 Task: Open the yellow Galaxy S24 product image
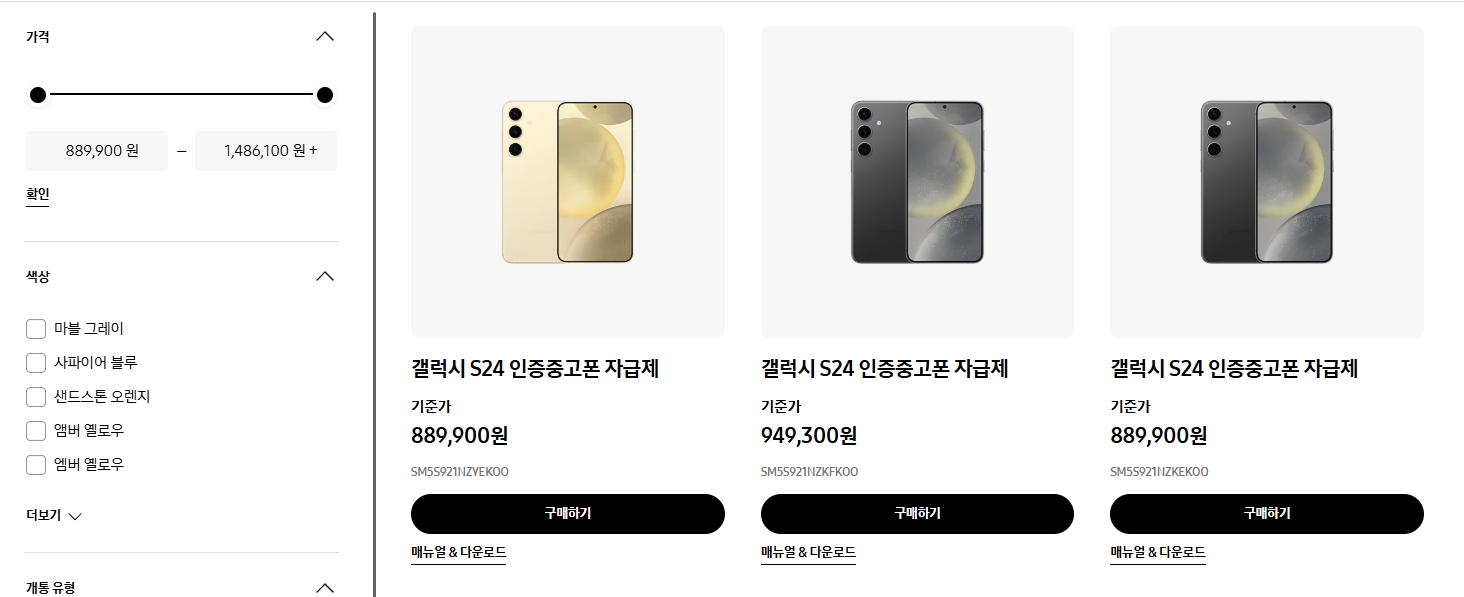568,182
